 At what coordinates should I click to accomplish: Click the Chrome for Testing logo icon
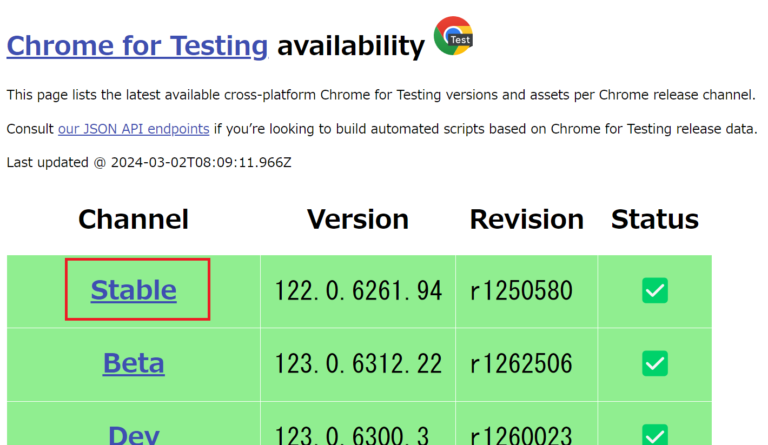[x=453, y=36]
